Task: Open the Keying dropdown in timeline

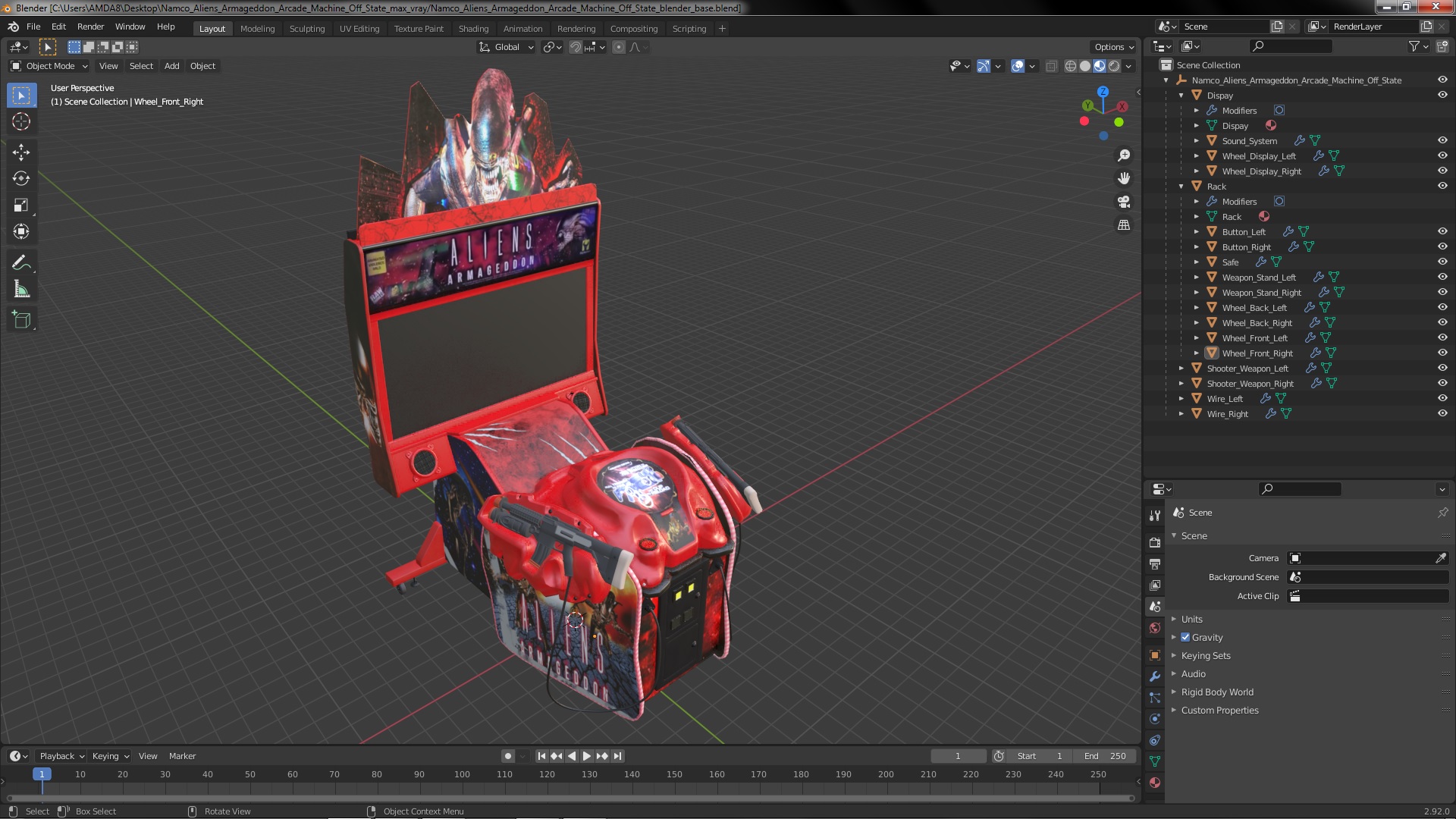Action: [110, 756]
